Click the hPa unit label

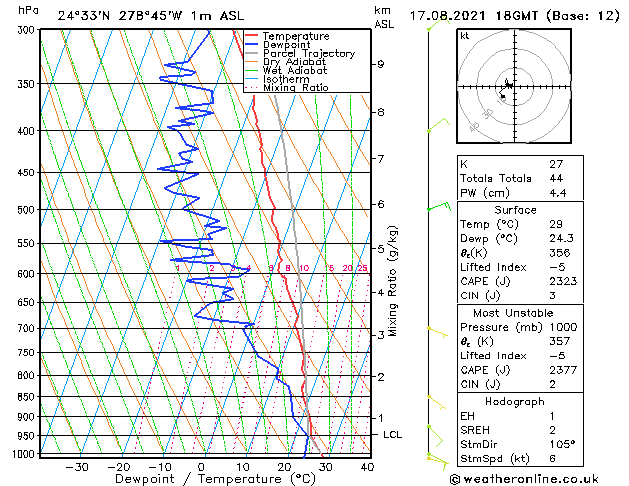pos(28,10)
